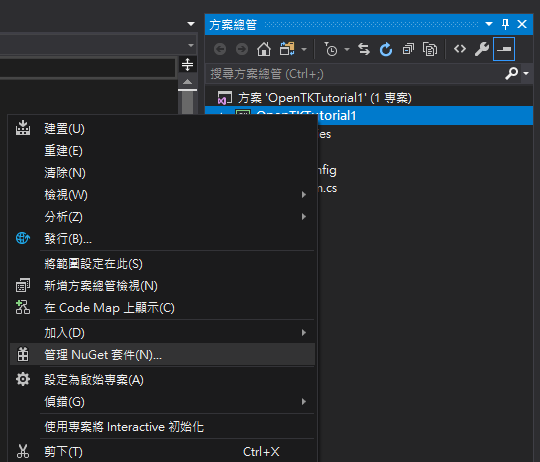This screenshot has width=540, height=462.
Task: Click the editor scrollbar up arrow
Action: [x=187, y=82]
